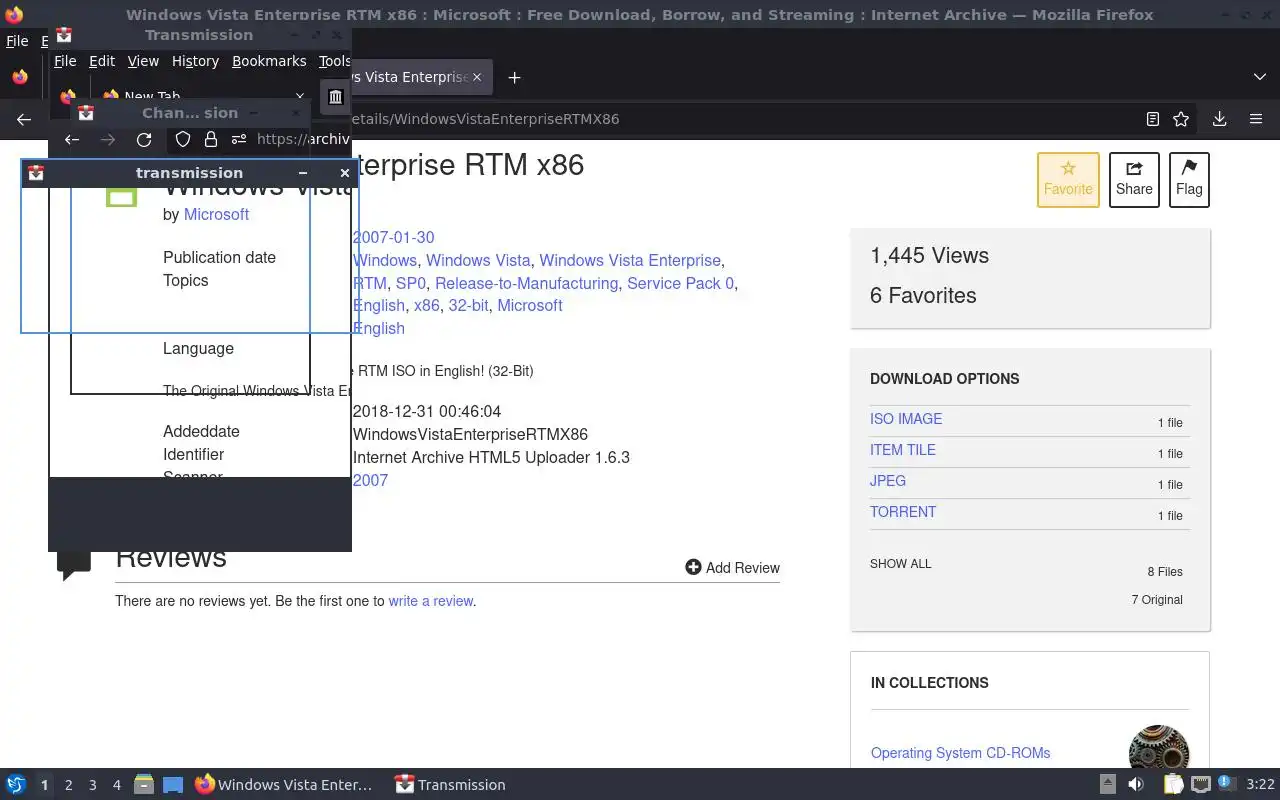
Task: Open the Firefox downloads panel icon
Action: tap(1219, 119)
